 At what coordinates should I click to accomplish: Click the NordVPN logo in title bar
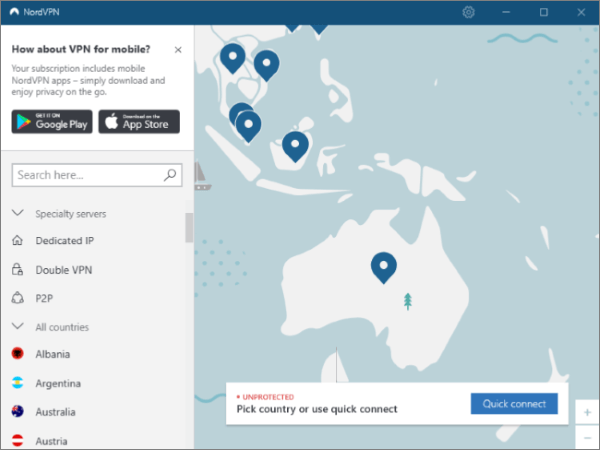click(14, 12)
